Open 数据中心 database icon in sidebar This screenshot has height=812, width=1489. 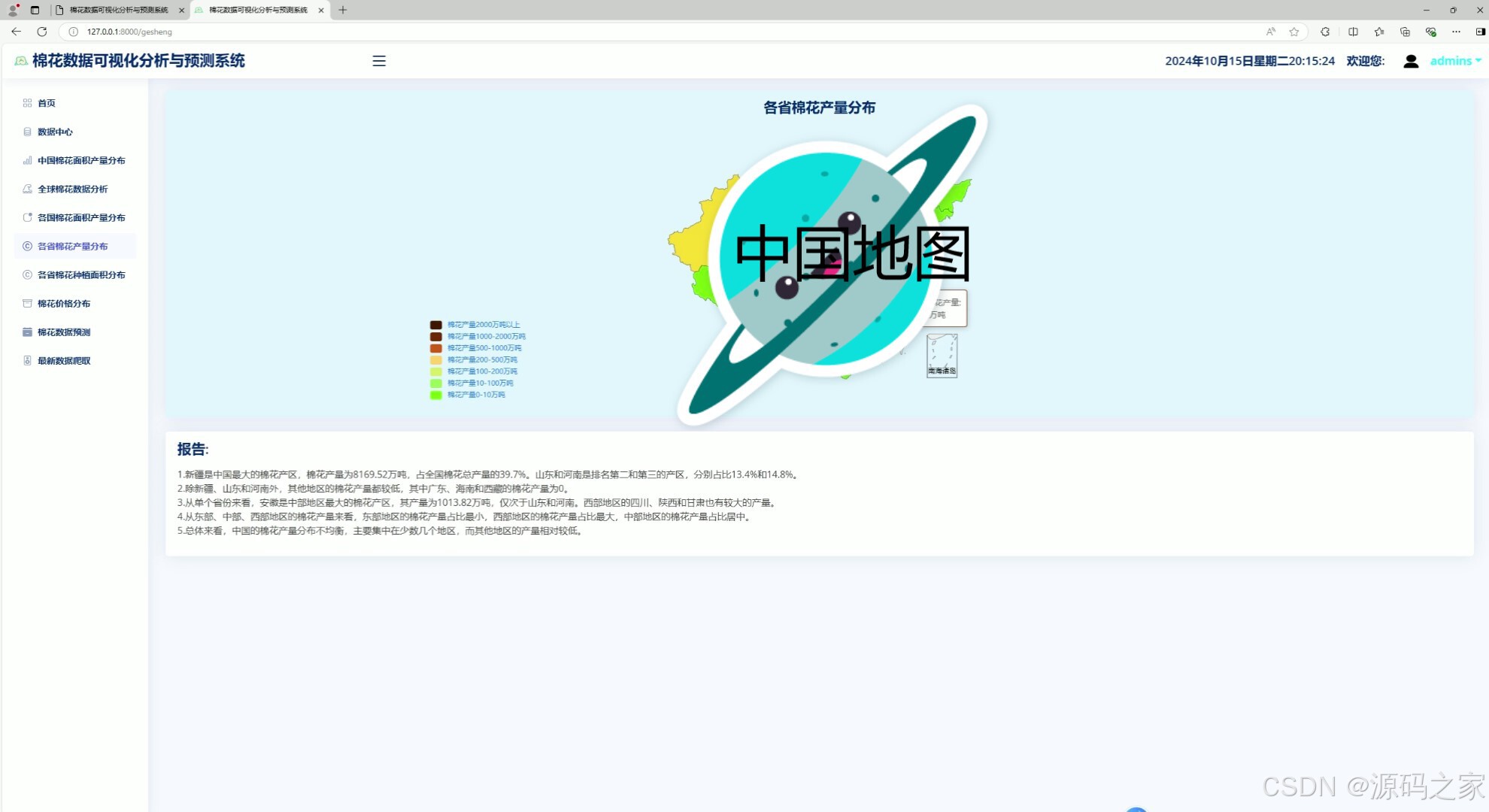click(x=27, y=132)
